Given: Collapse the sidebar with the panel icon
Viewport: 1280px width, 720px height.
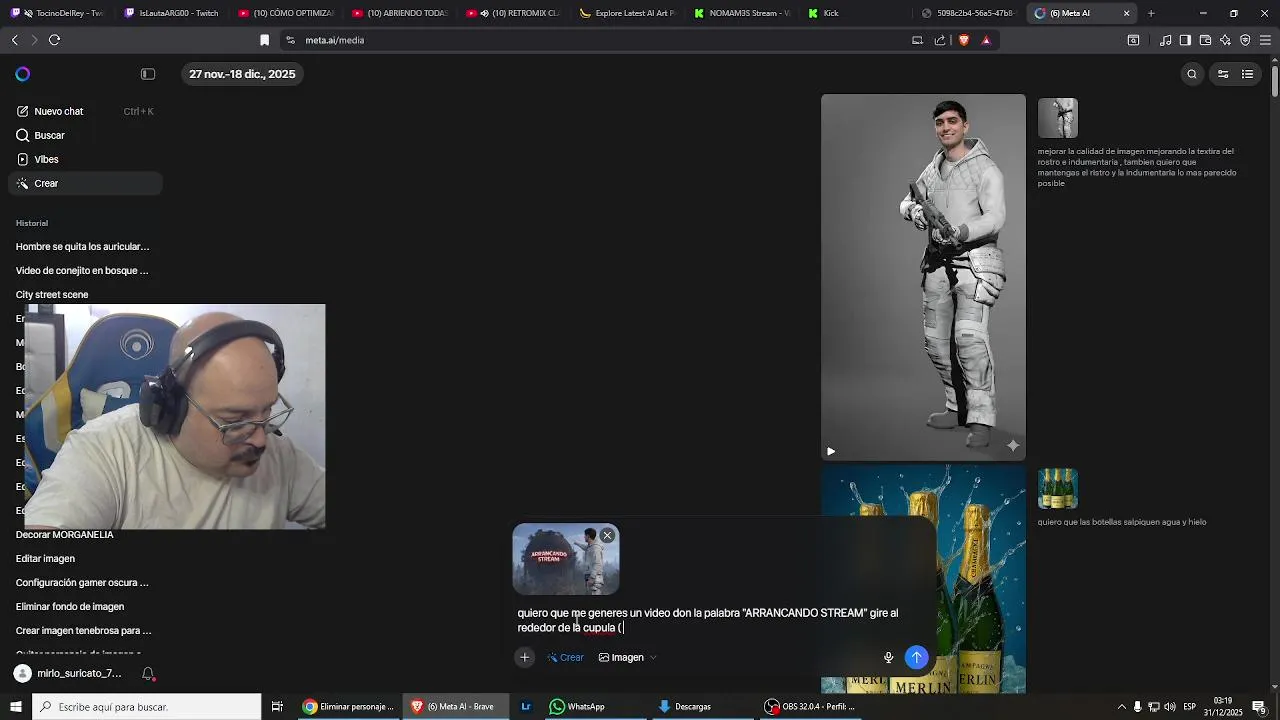Looking at the screenshot, I should 148,74.
